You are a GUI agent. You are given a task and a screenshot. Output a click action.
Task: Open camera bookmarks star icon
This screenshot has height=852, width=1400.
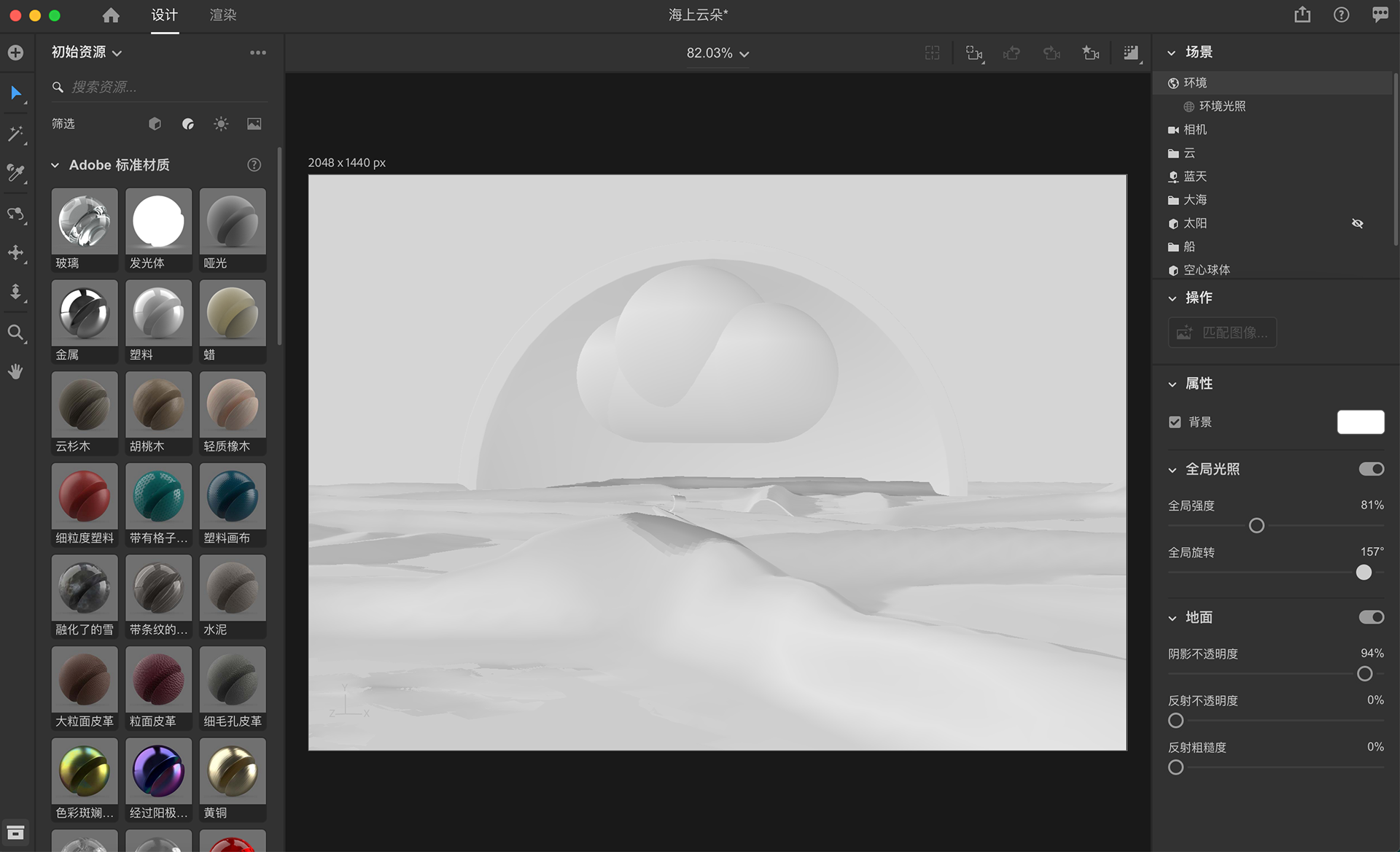click(1091, 53)
